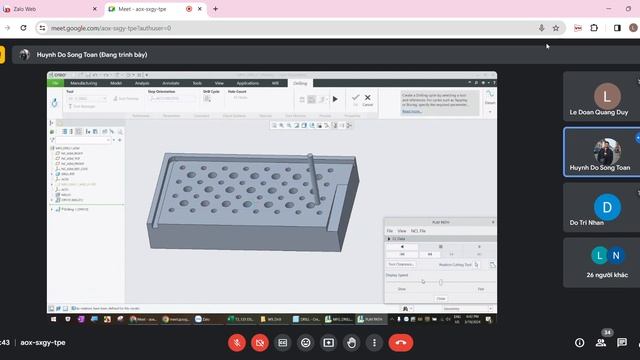Click the present screen icon
This screenshot has height=360, width=640.
coord(329,343)
